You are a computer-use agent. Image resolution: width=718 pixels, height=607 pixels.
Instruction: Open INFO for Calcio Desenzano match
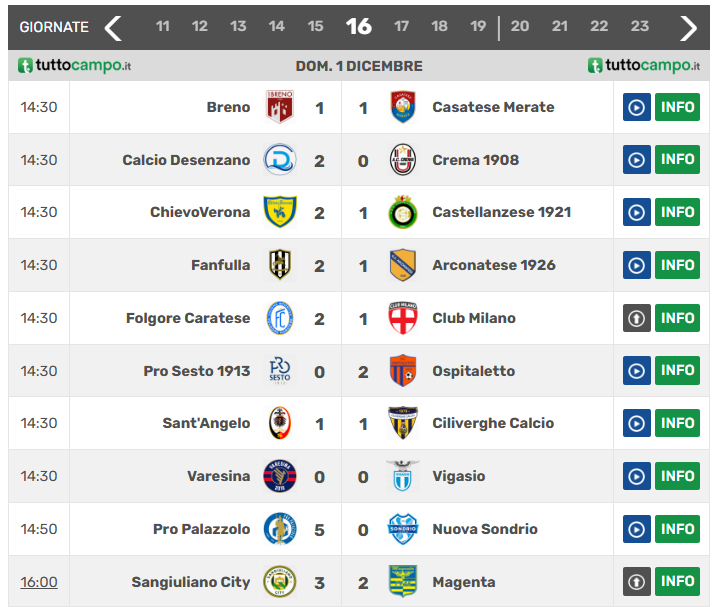(x=677, y=160)
